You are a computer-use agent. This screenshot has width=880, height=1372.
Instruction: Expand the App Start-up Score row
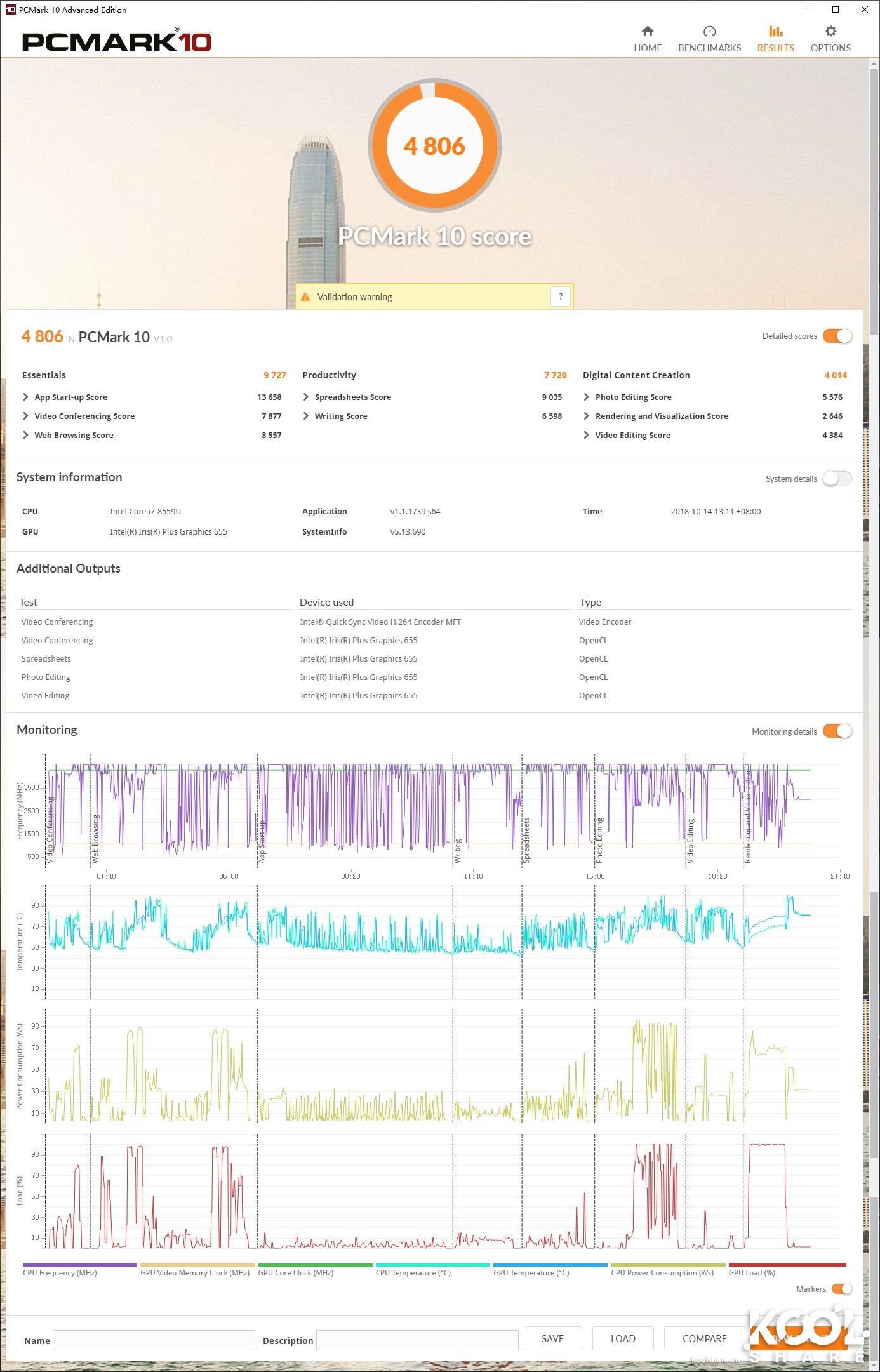[26, 397]
